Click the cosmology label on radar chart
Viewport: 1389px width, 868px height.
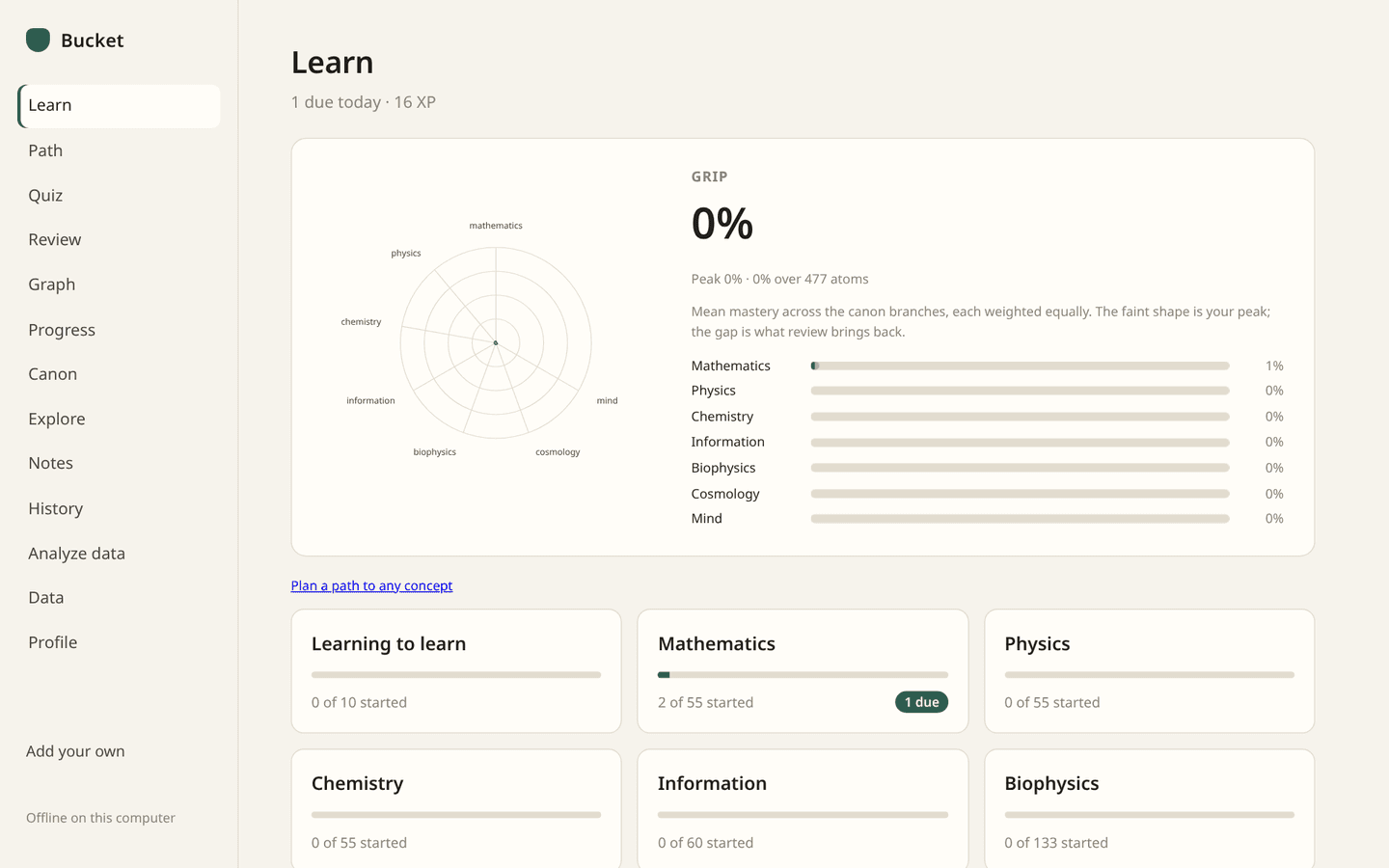pyautogui.click(x=558, y=452)
